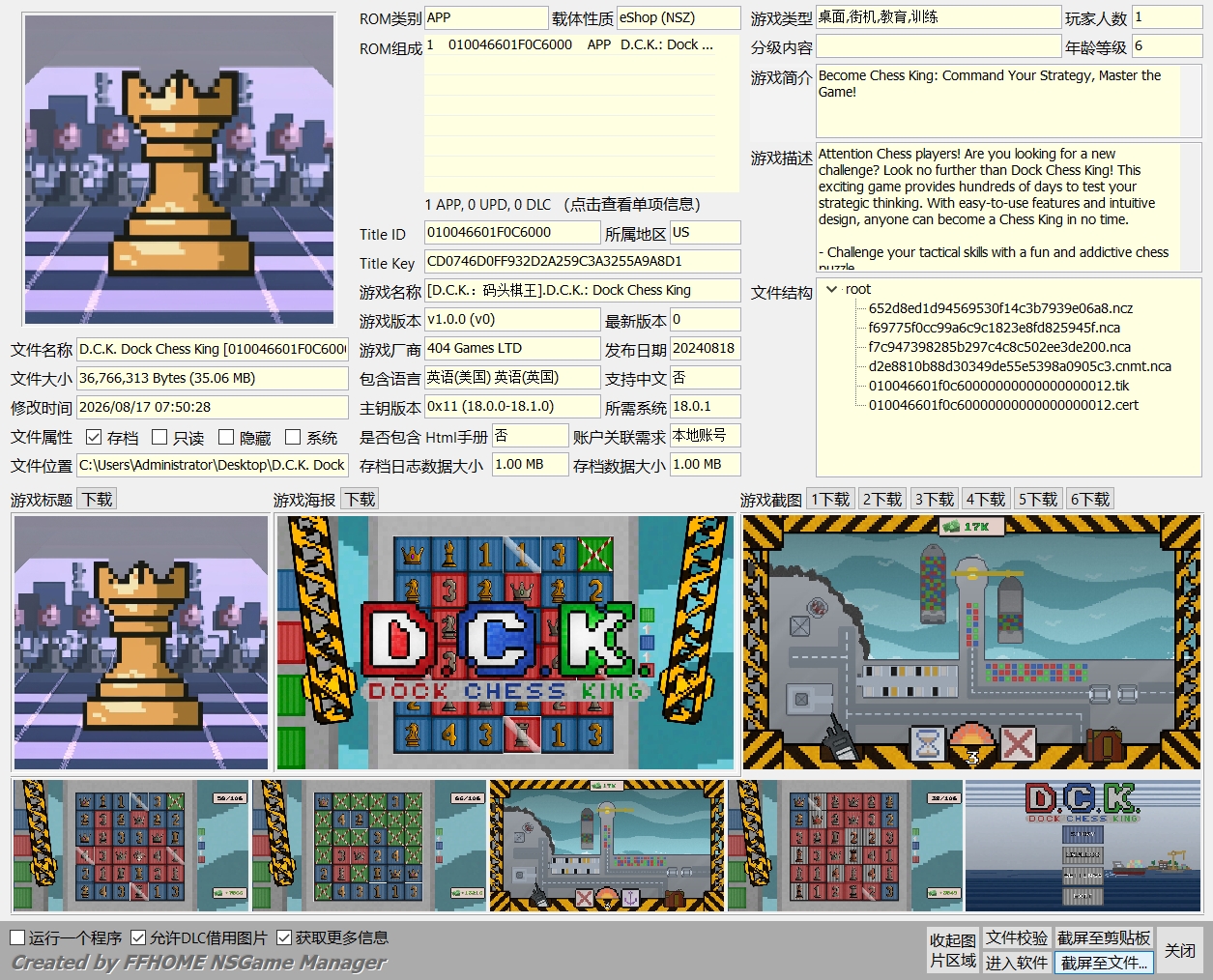Click the 玩家人数 field

pyautogui.click(x=1167, y=17)
